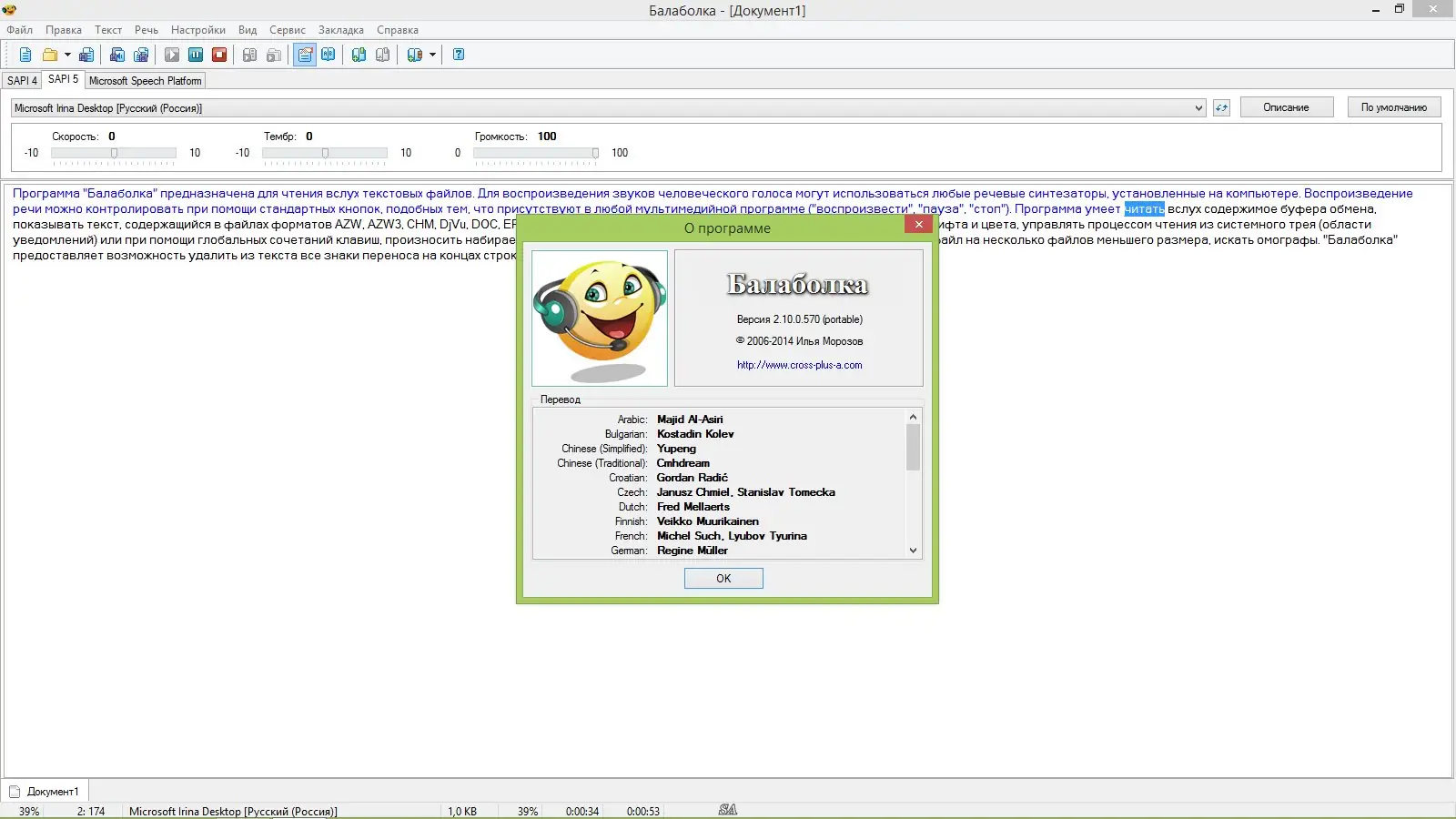
Task: Click OK in the О программе dialog
Action: (723, 578)
